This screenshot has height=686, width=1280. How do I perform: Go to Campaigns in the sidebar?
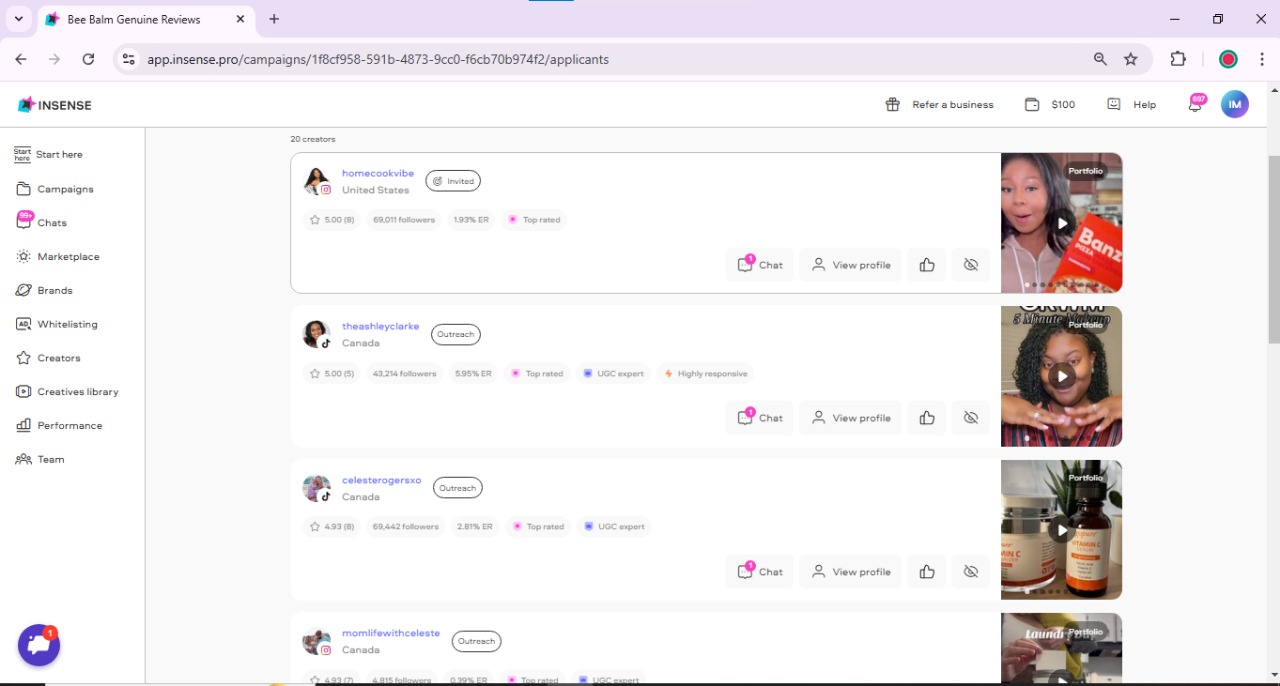tap(55, 189)
